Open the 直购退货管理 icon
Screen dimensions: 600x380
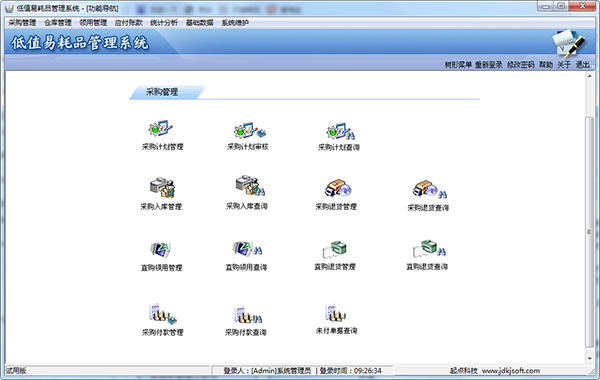point(335,249)
